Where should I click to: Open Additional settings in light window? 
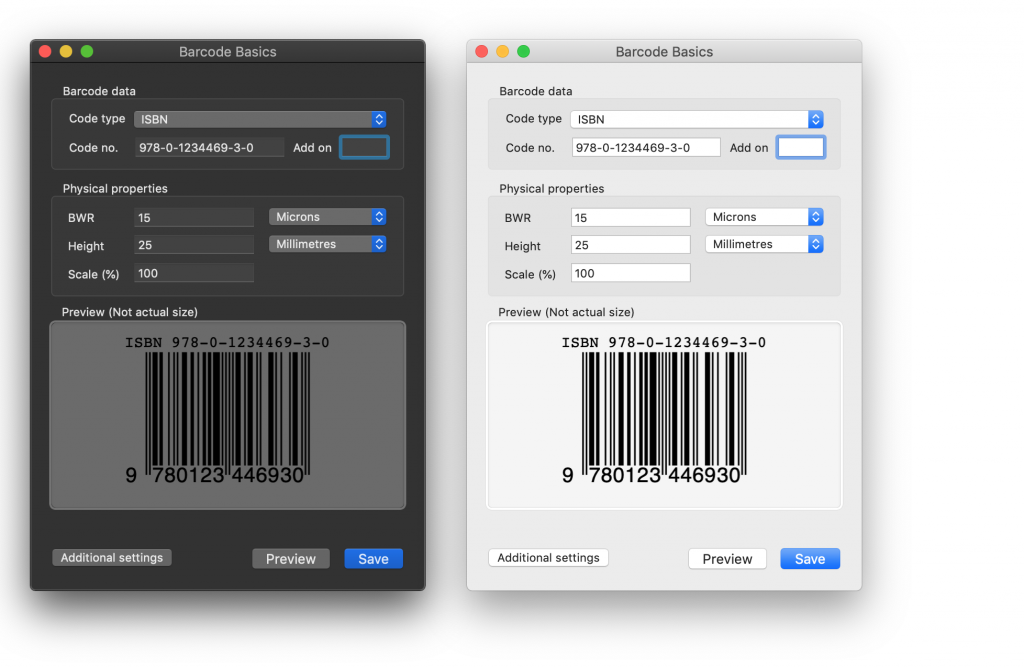(x=549, y=558)
